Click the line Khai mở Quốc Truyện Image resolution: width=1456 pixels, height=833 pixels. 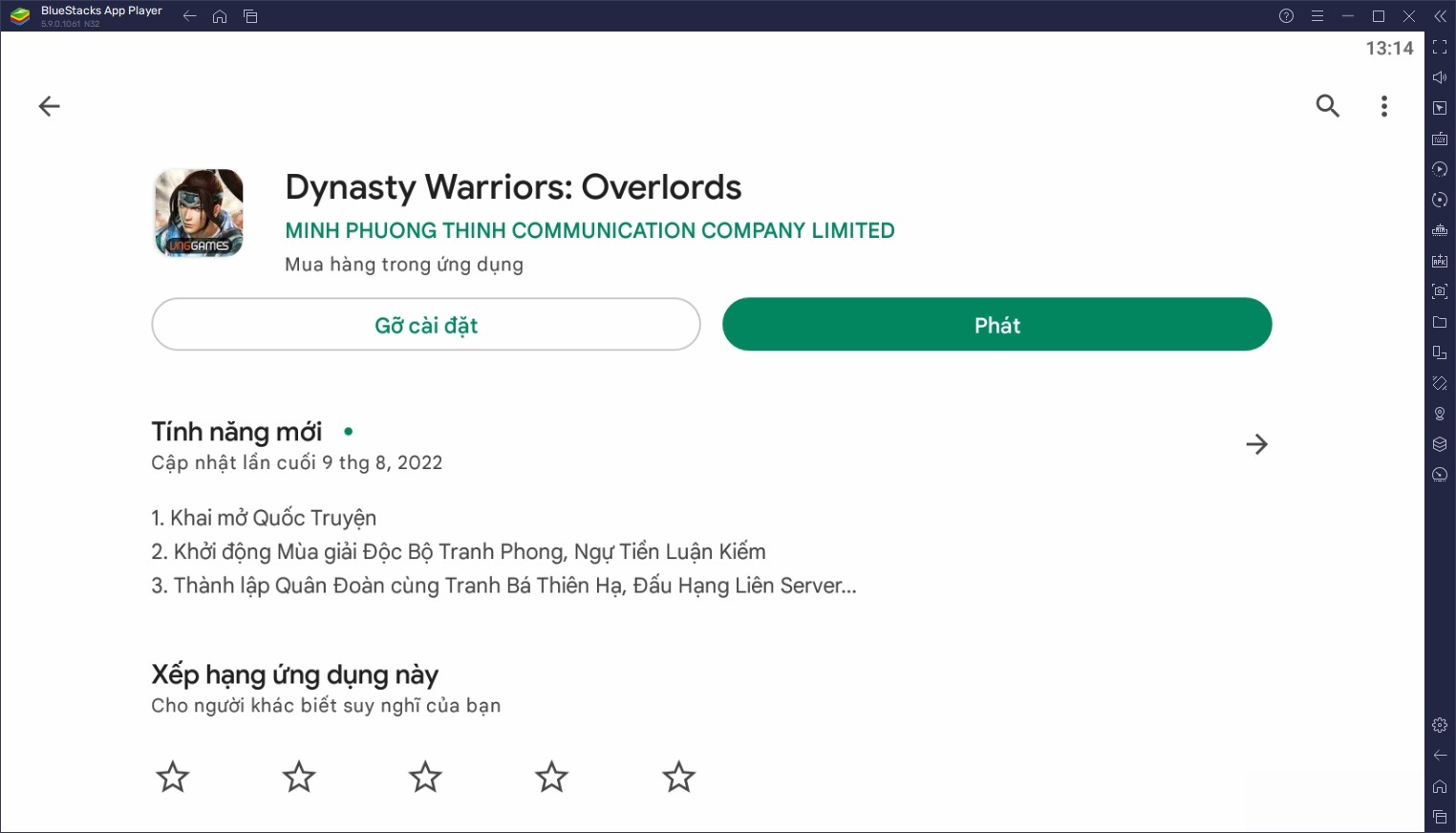pyautogui.click(x=264, y=518)
